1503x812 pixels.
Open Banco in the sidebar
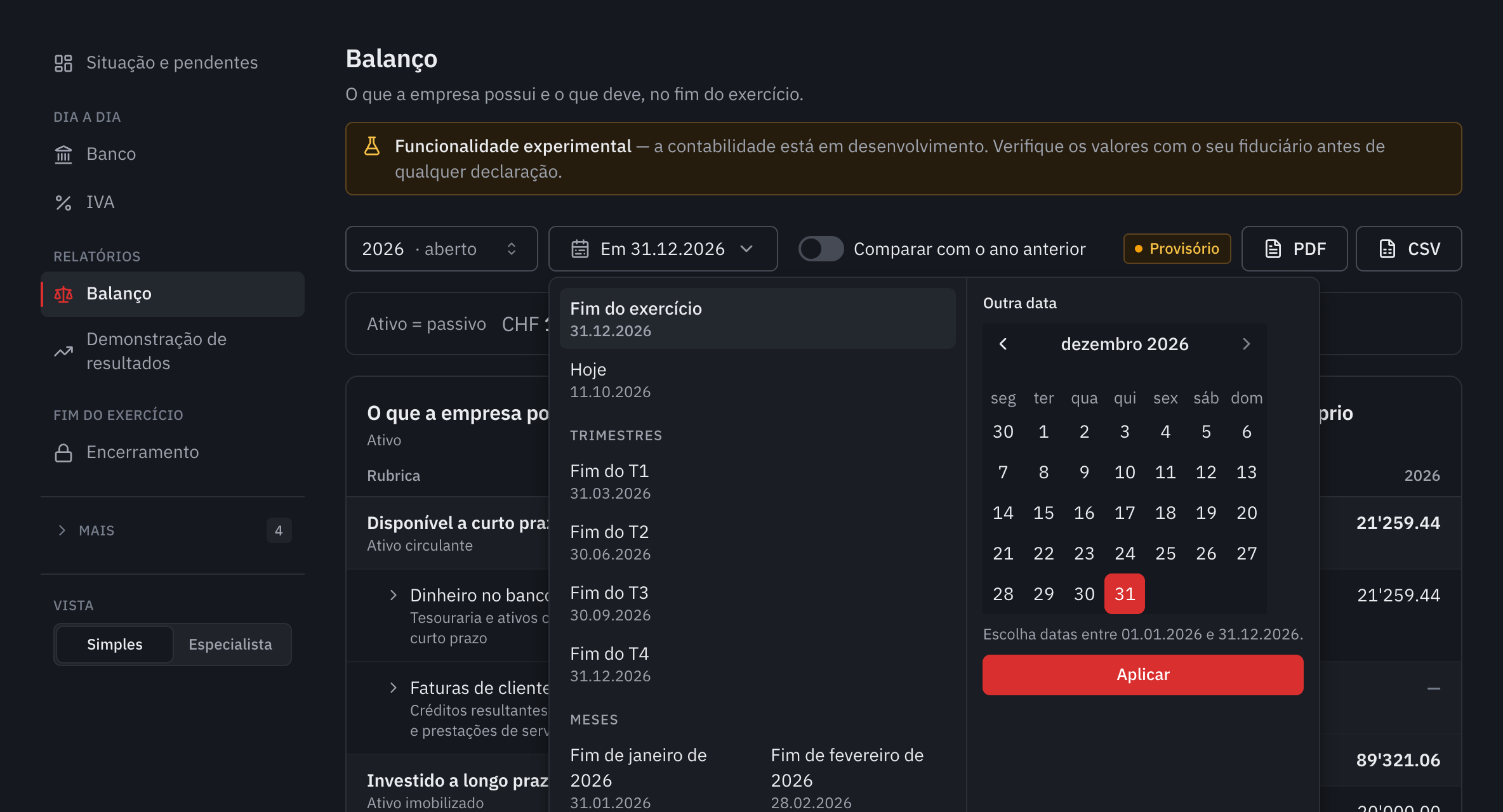[x=173, y=154]
